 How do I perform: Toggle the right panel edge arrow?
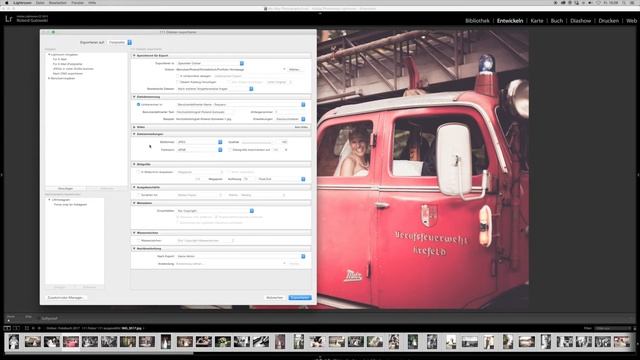pyautogui.click(x=638, y=175)
